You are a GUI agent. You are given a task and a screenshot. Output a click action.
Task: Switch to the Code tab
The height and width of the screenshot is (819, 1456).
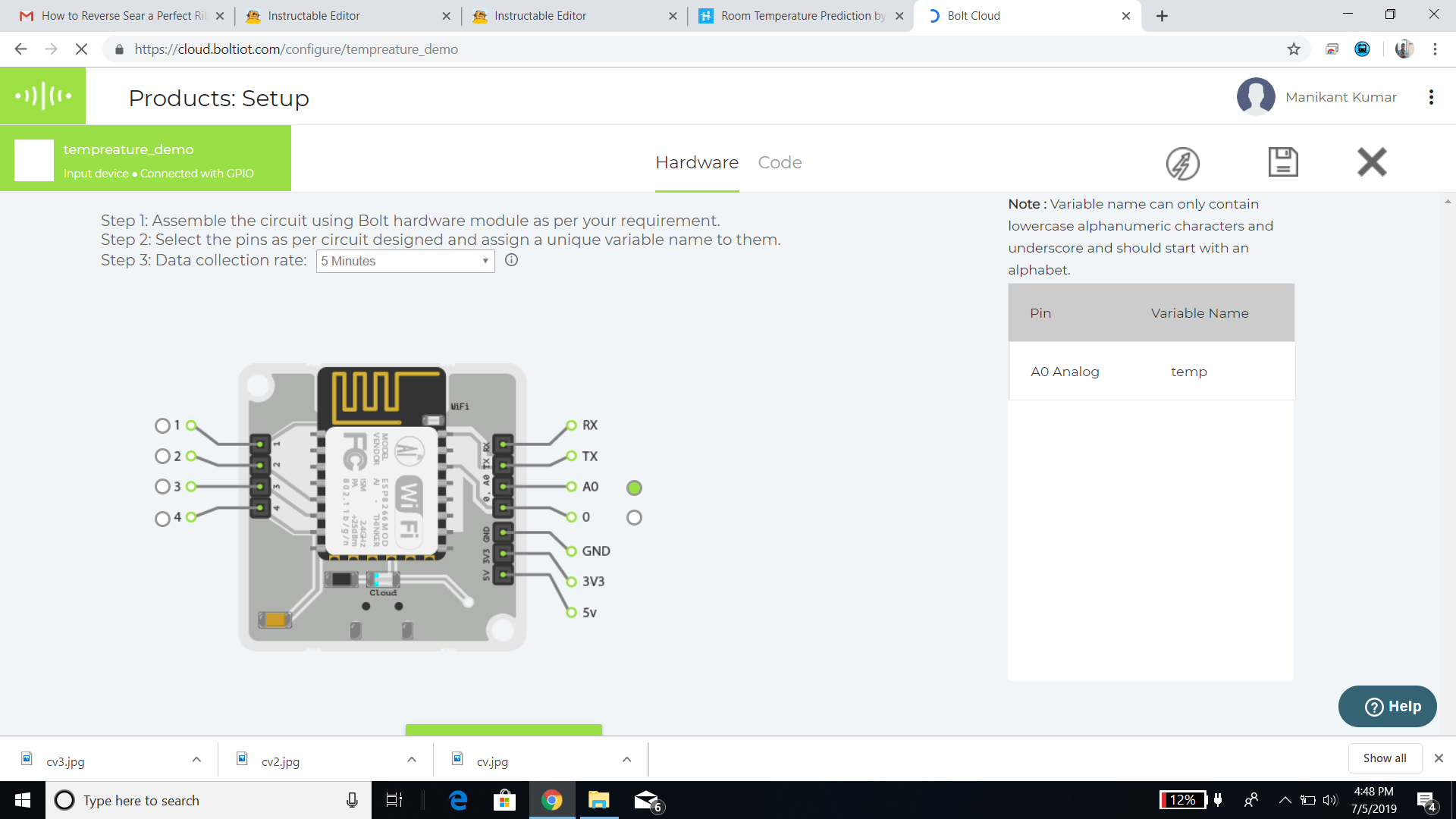780,162
